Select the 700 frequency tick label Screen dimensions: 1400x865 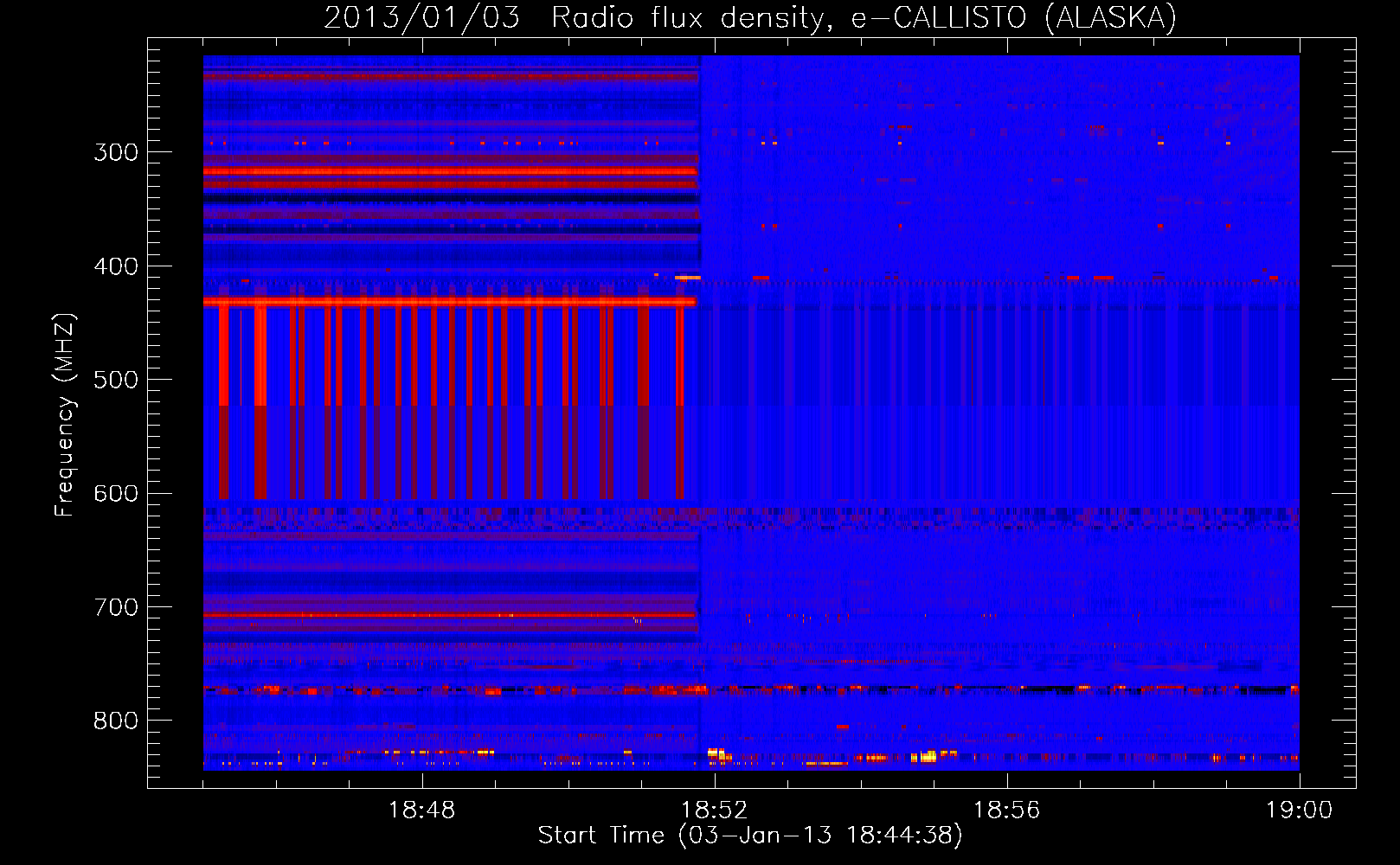116,607
